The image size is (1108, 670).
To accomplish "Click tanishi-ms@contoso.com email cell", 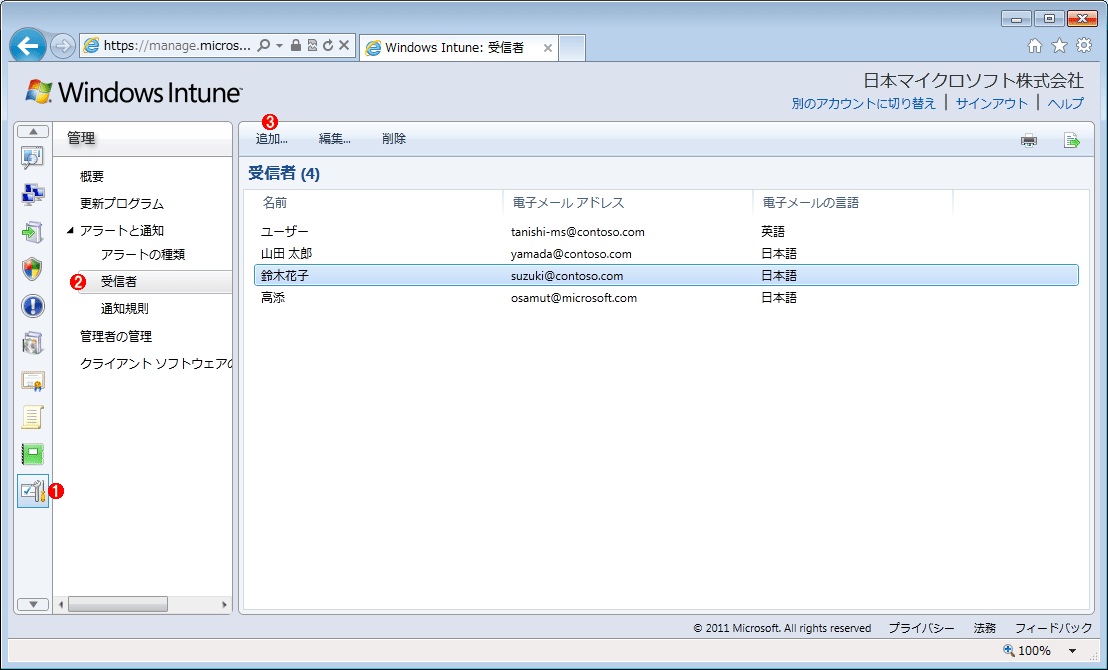I will pyautogui.click(x=577, y=232).
